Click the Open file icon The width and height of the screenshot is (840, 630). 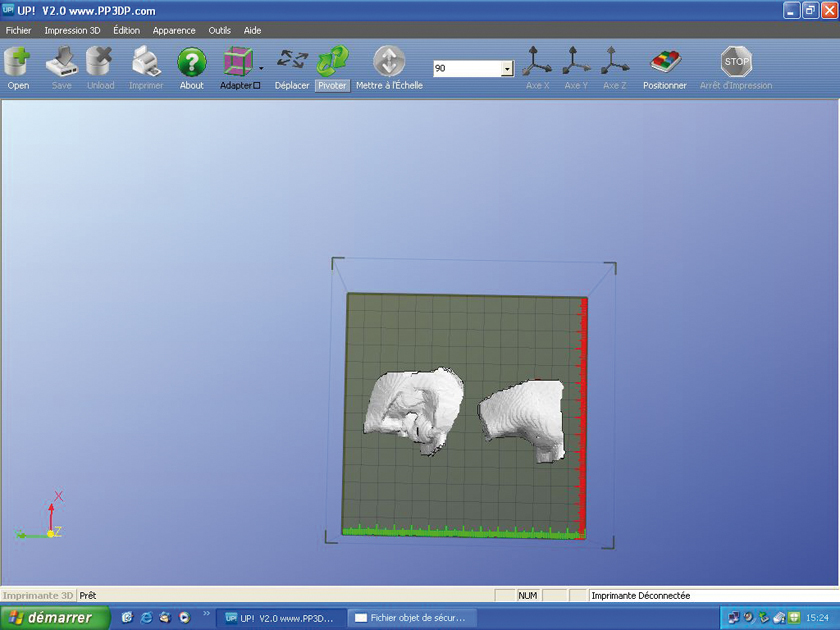click(x=18, y=63)
